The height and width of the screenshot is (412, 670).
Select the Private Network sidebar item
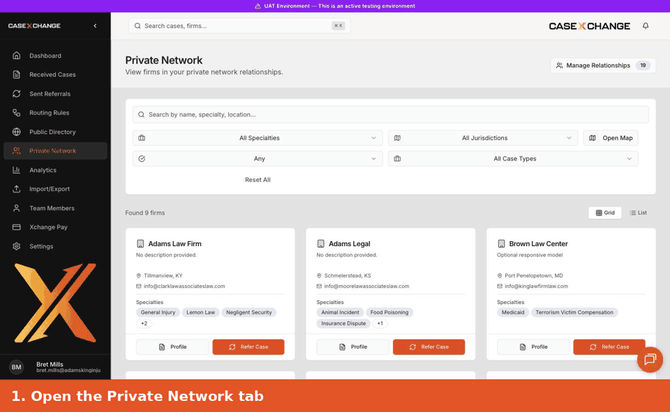(55, 151)
